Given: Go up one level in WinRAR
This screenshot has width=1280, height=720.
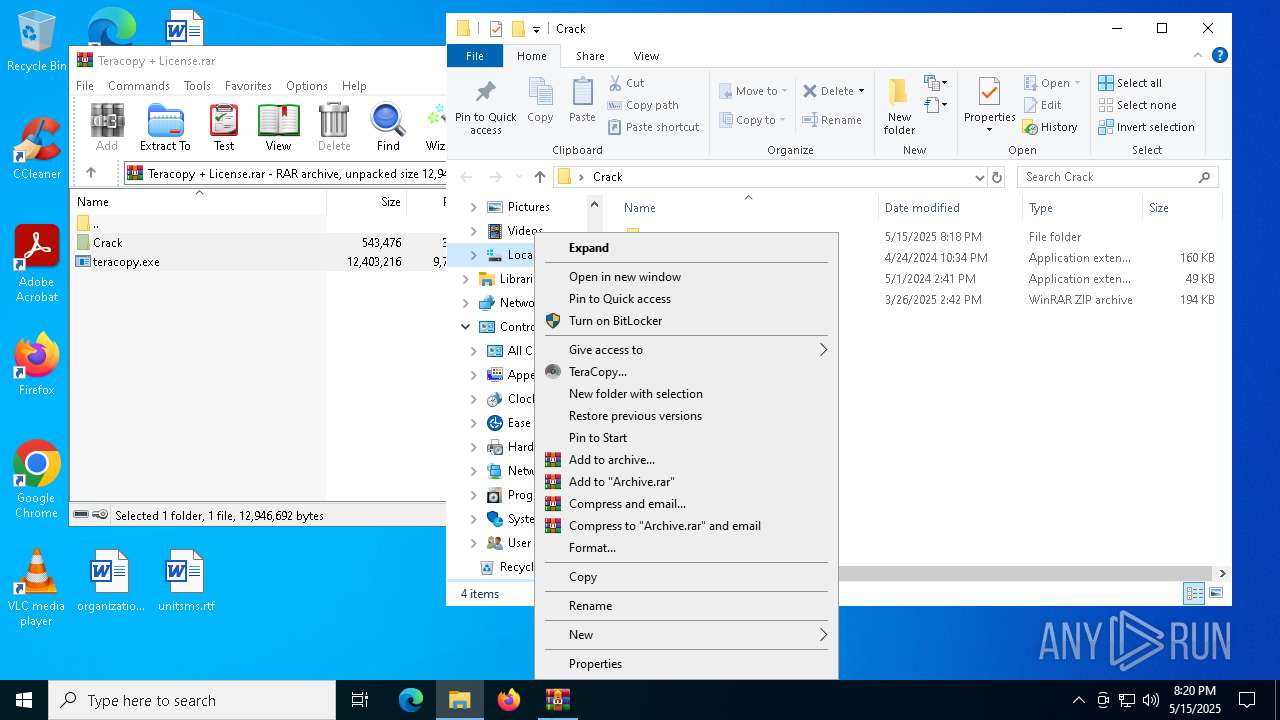Looking at the screenshot, I should click(x=91, y=173).
